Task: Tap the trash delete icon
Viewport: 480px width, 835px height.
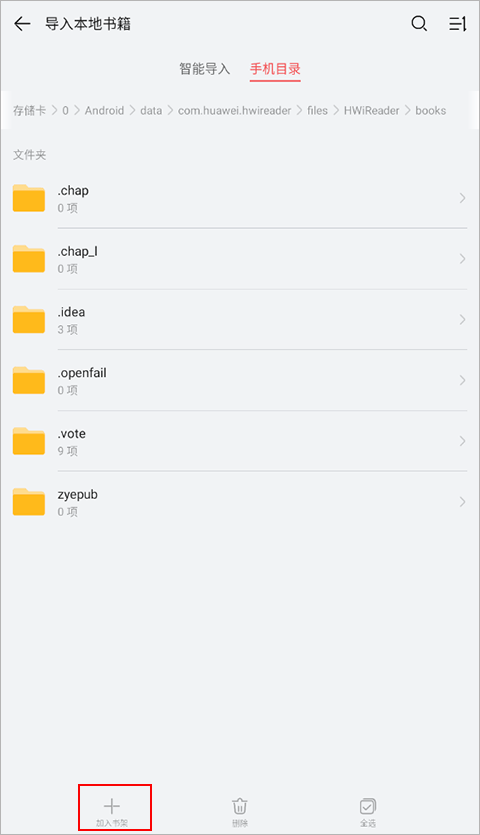Action: pyautogui.click(x=240, y=806)
